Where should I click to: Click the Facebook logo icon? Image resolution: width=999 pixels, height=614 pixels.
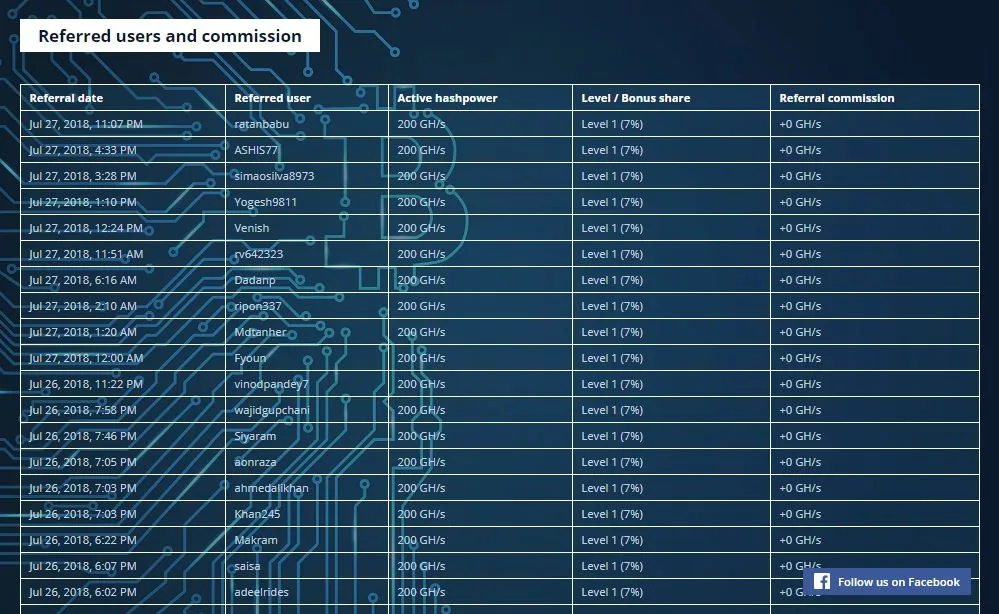tap(822, 582)
